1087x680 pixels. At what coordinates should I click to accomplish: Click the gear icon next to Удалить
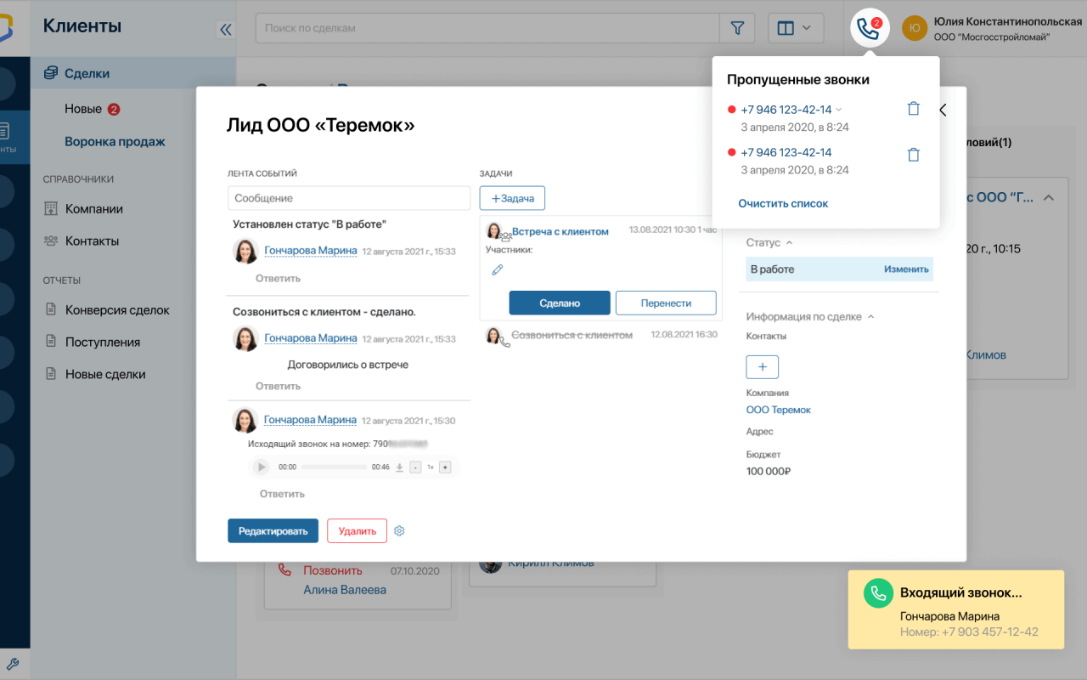click(400, 531)
